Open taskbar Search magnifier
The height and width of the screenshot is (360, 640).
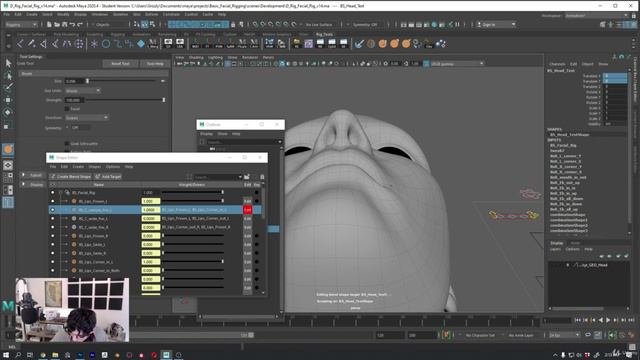(18, 355)
